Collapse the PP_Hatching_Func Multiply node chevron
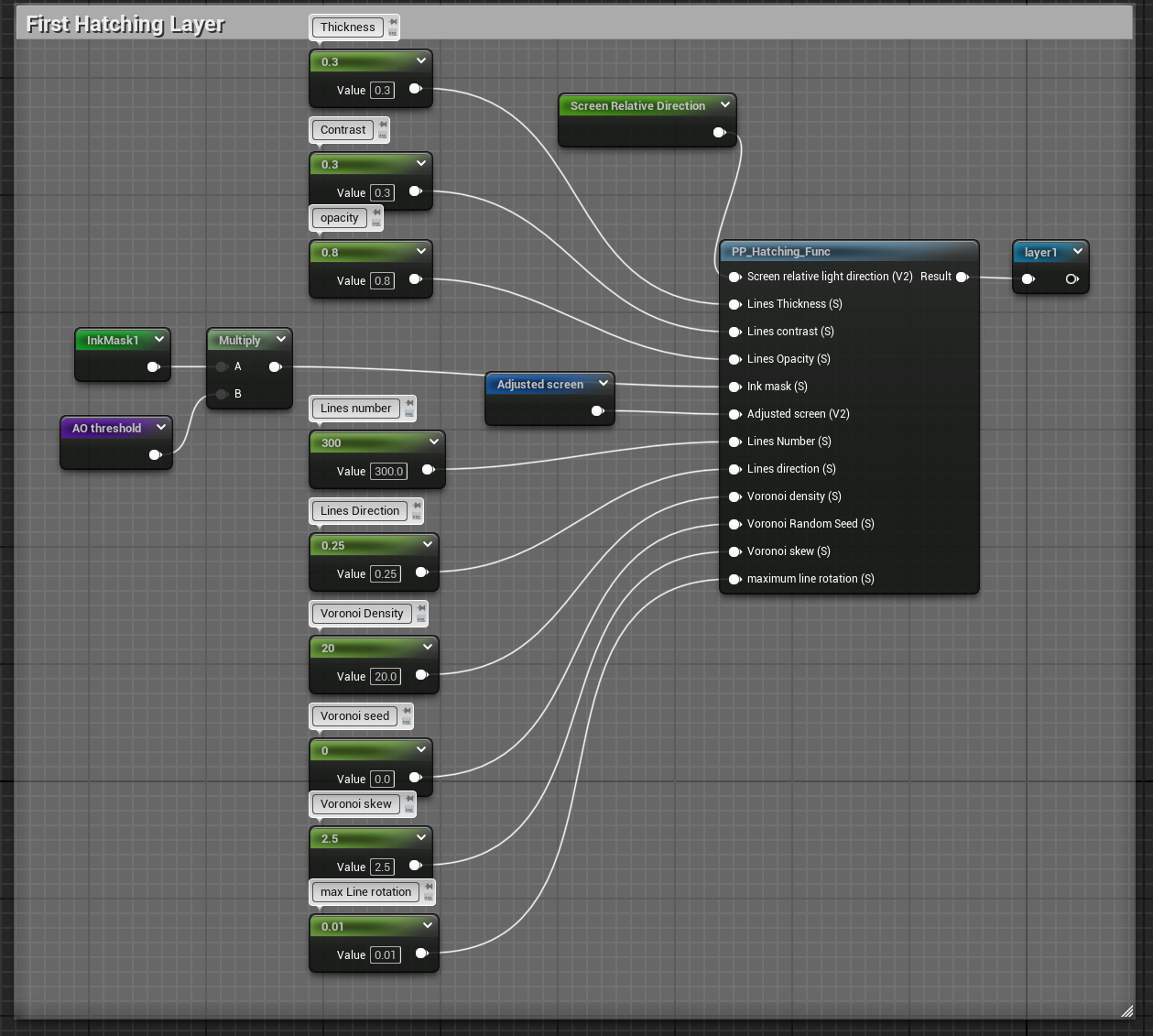 pos(281,340)
